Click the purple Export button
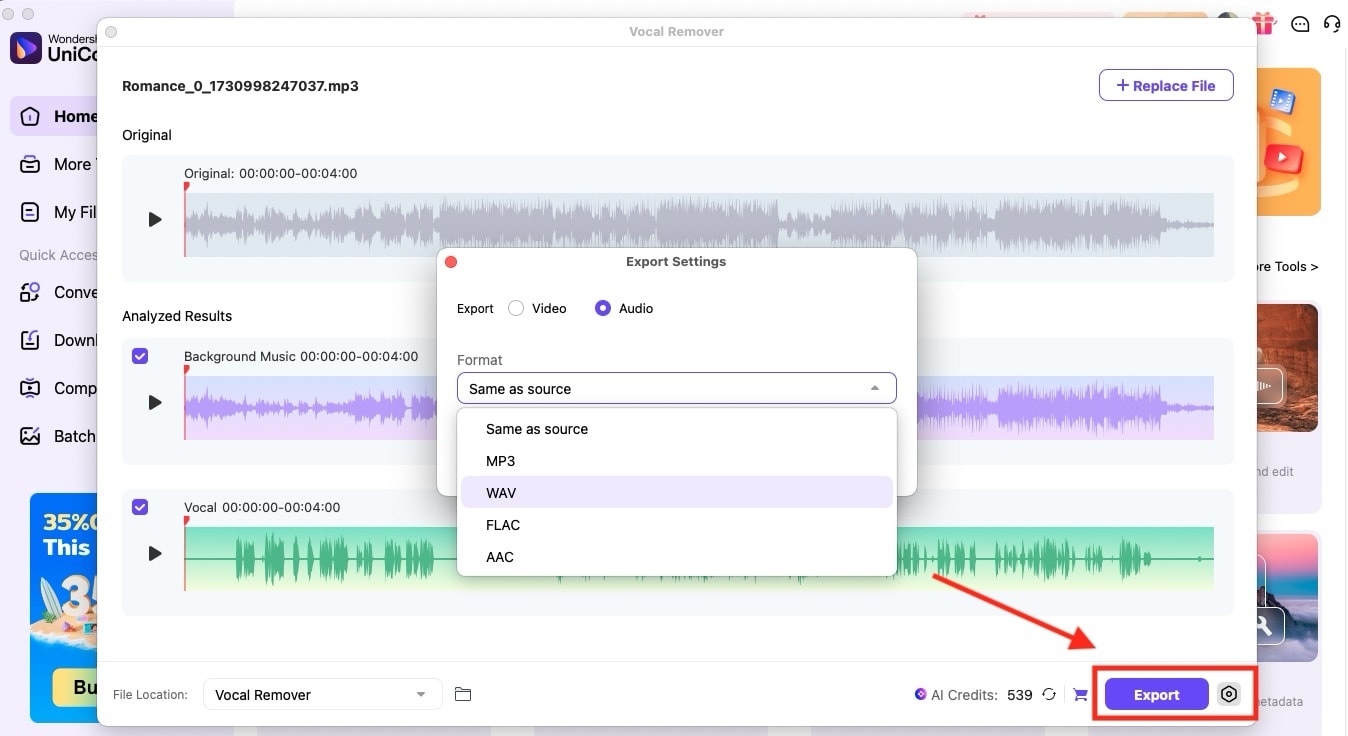 1156,694
